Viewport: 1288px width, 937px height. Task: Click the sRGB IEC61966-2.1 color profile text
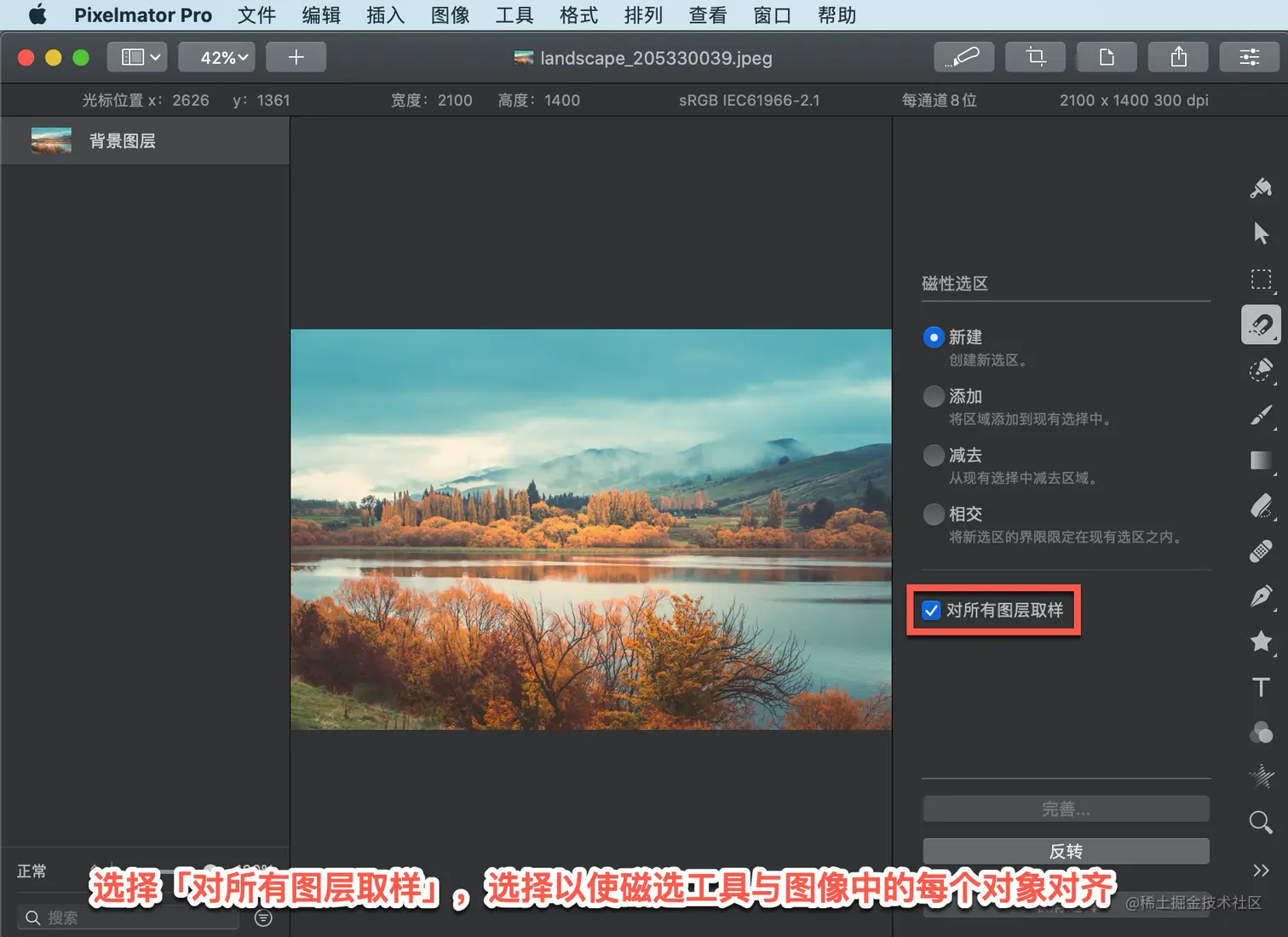[x=750, y=101]
